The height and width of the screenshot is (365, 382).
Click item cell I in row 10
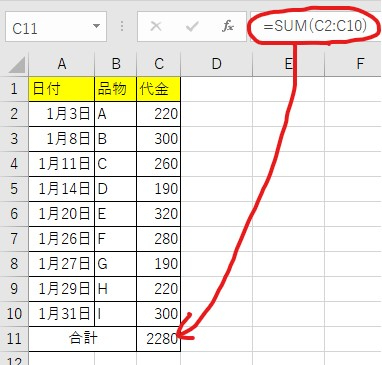[116, 314]
